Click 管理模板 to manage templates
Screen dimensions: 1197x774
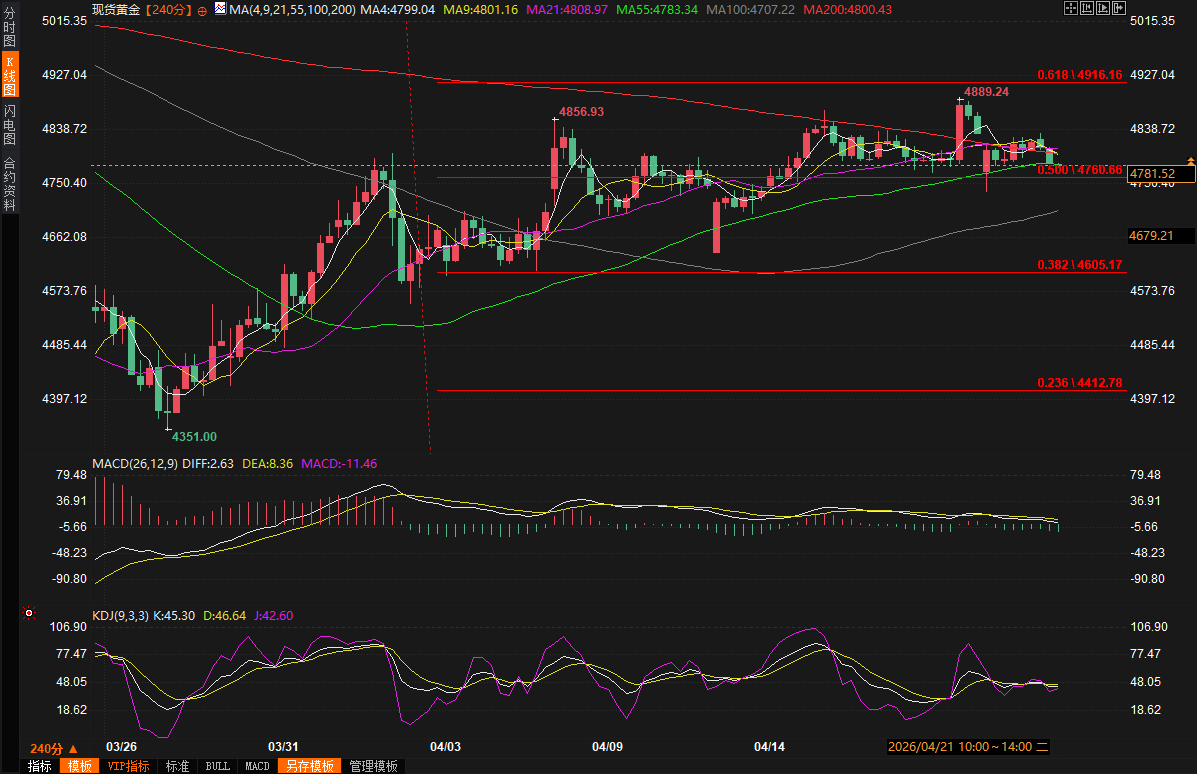click(373, 766)
